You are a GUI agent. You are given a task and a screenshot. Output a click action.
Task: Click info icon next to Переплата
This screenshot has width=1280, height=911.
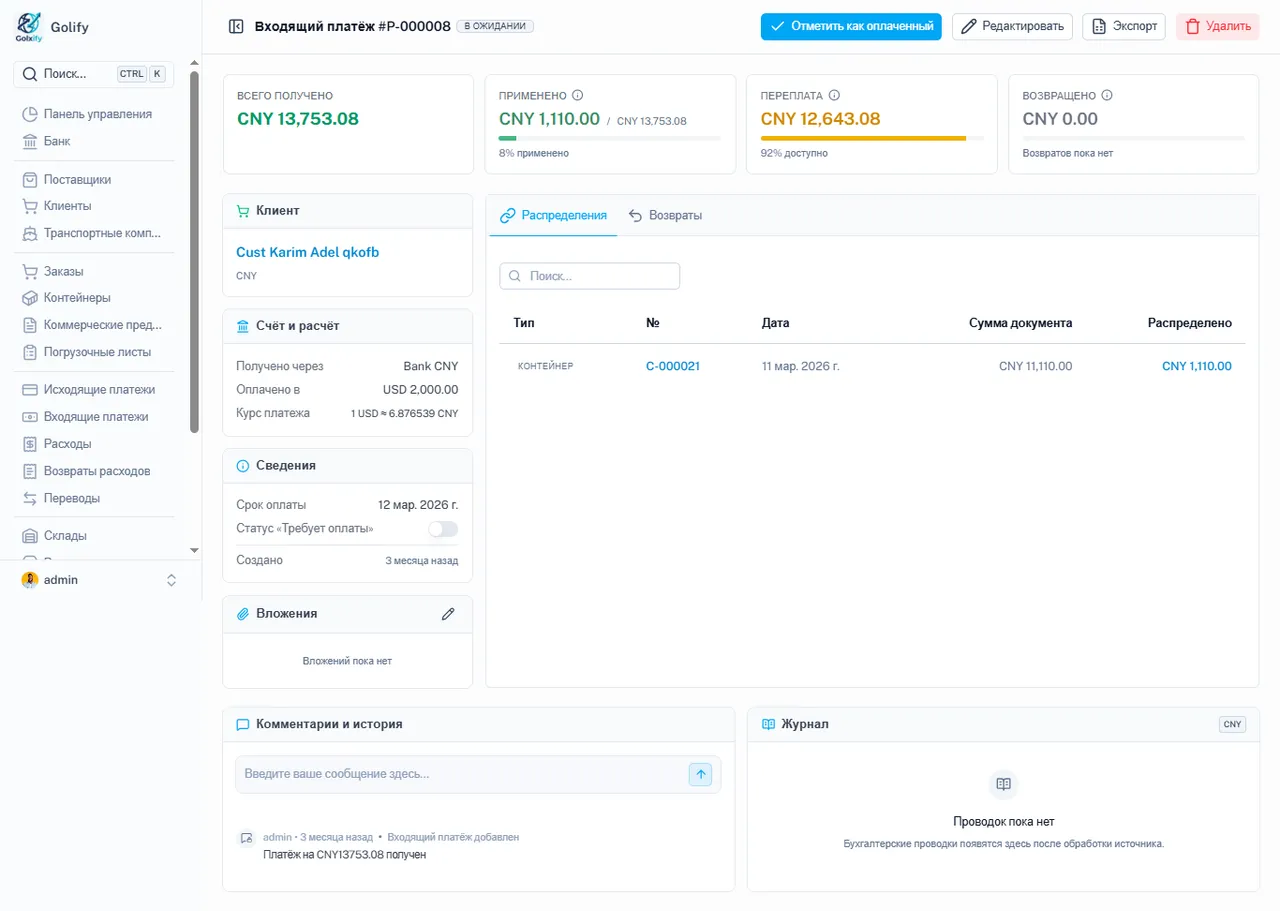834,96
